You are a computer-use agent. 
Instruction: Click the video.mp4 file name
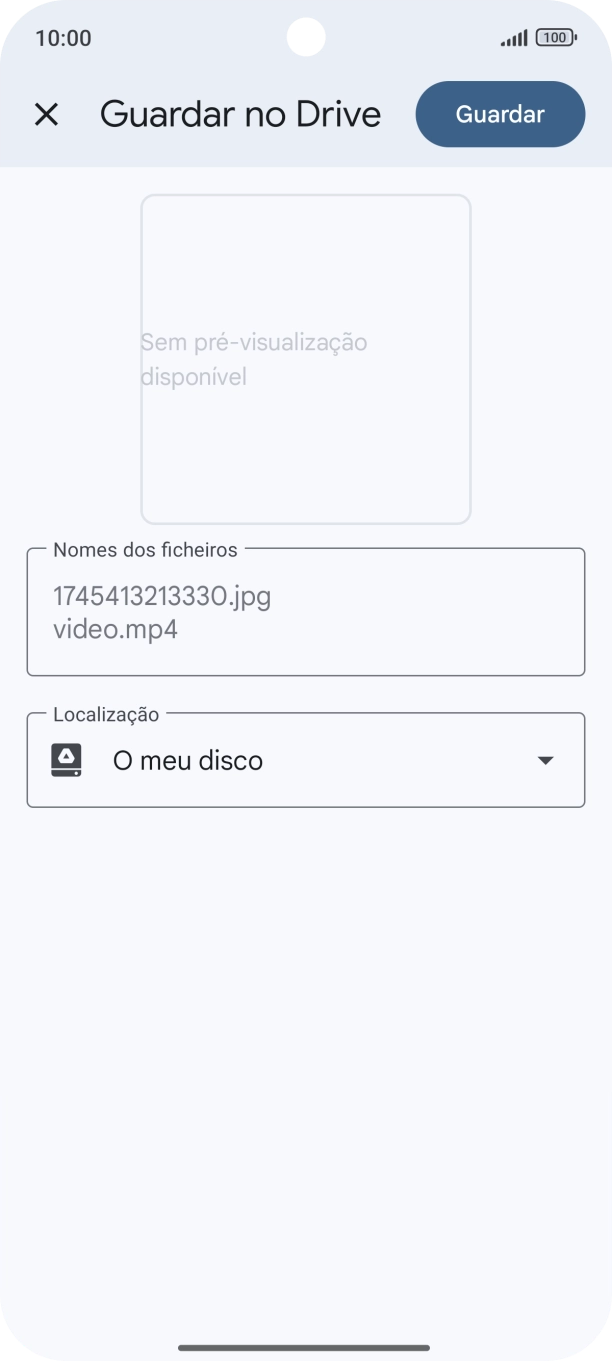point(115,630)
